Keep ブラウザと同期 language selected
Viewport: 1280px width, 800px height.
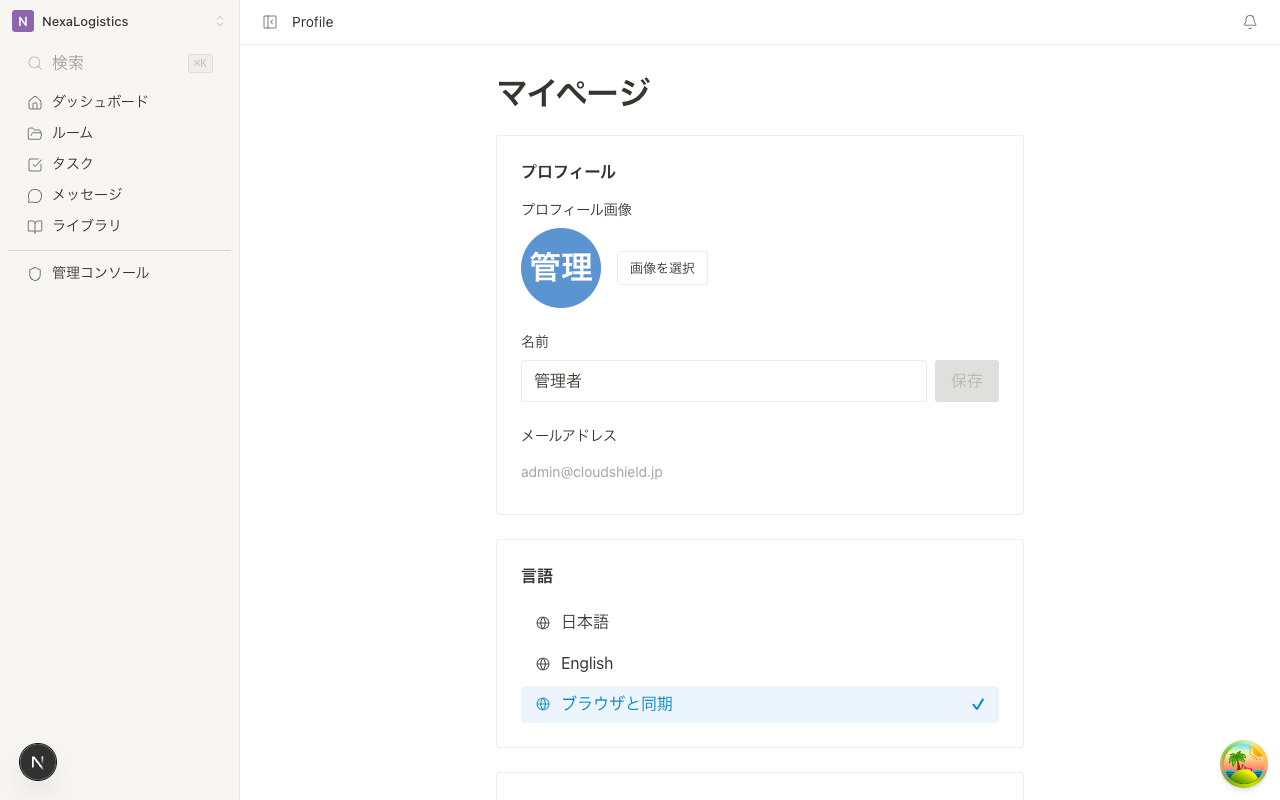click(x=617, y=704)
